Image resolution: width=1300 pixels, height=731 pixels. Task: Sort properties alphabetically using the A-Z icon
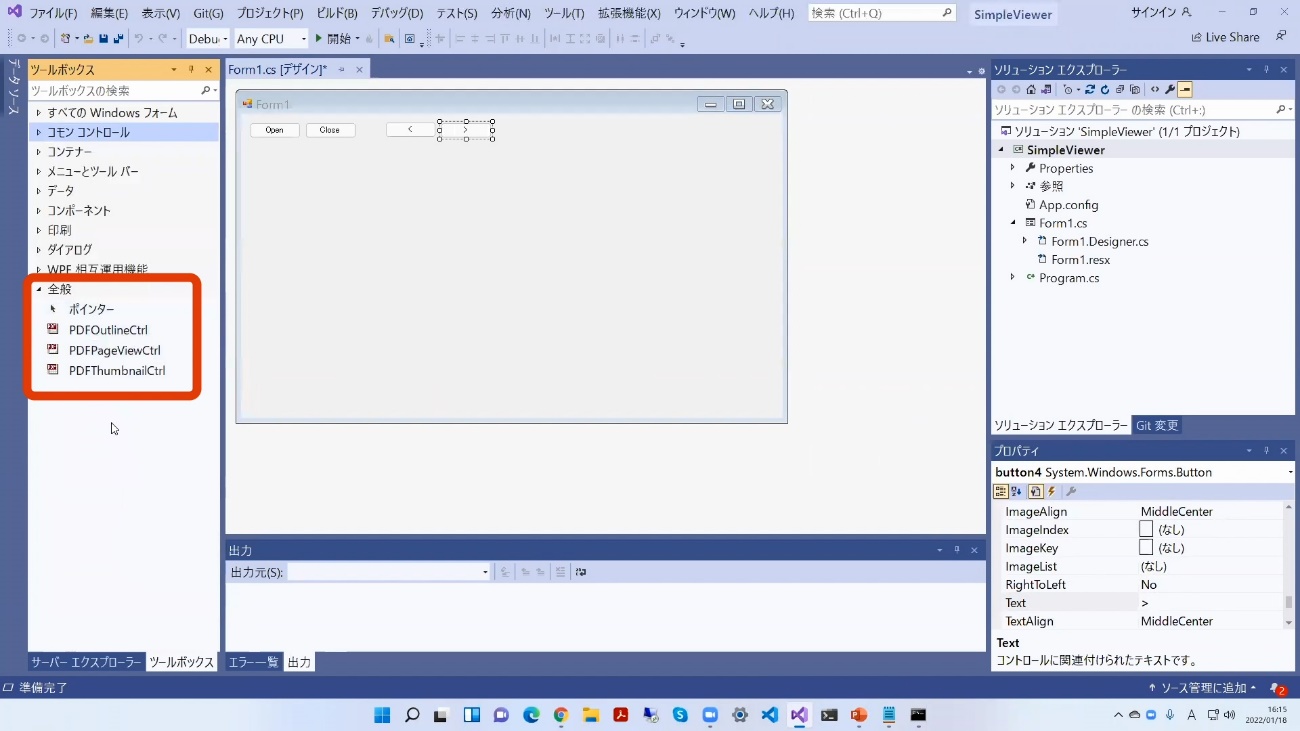click(x=1017, y=491)
